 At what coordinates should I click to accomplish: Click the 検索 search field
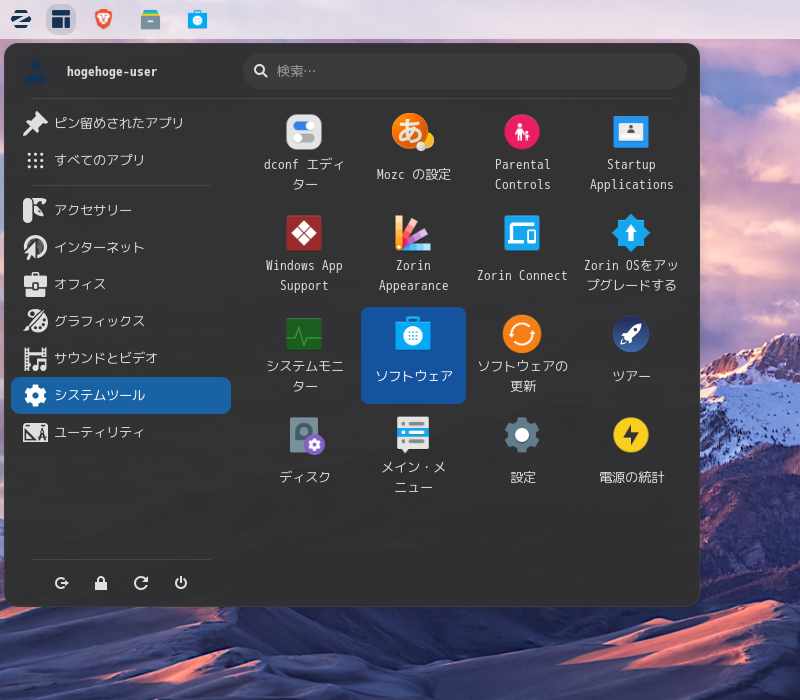[465, 71]
